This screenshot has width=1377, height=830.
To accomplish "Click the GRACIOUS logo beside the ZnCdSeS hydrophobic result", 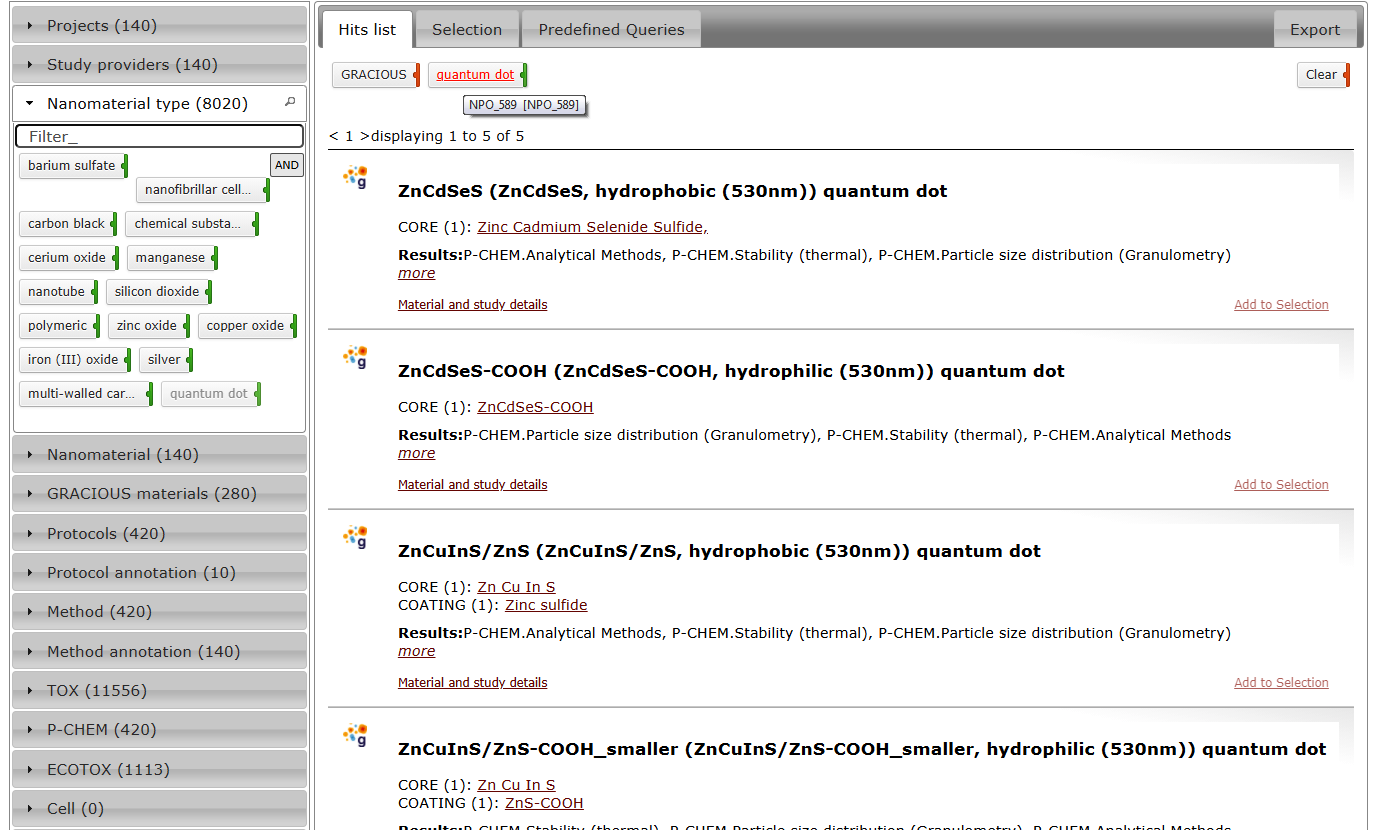I will (355, 177).
